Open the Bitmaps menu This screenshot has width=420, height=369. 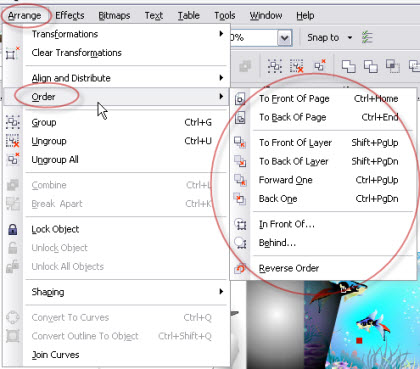coord(114,16)
